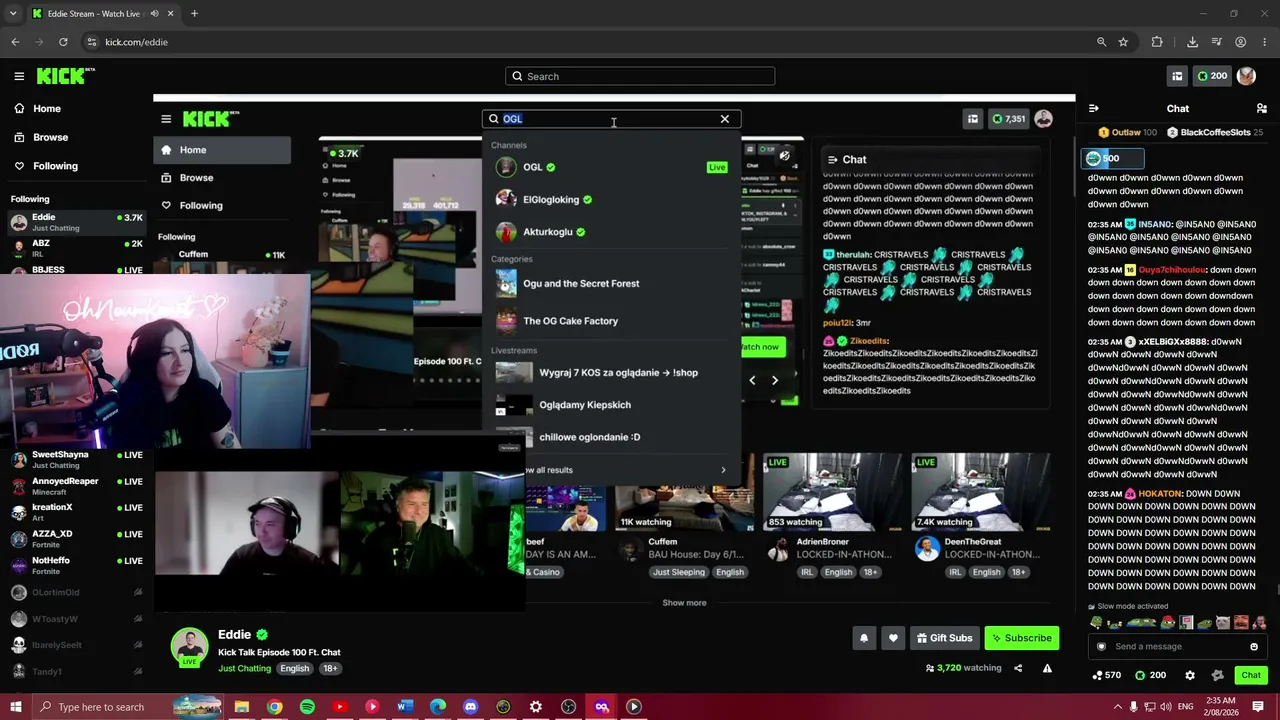Open Chrome downloads icon
Screen dimensions: 1280x720
(x=1192, y=42)
